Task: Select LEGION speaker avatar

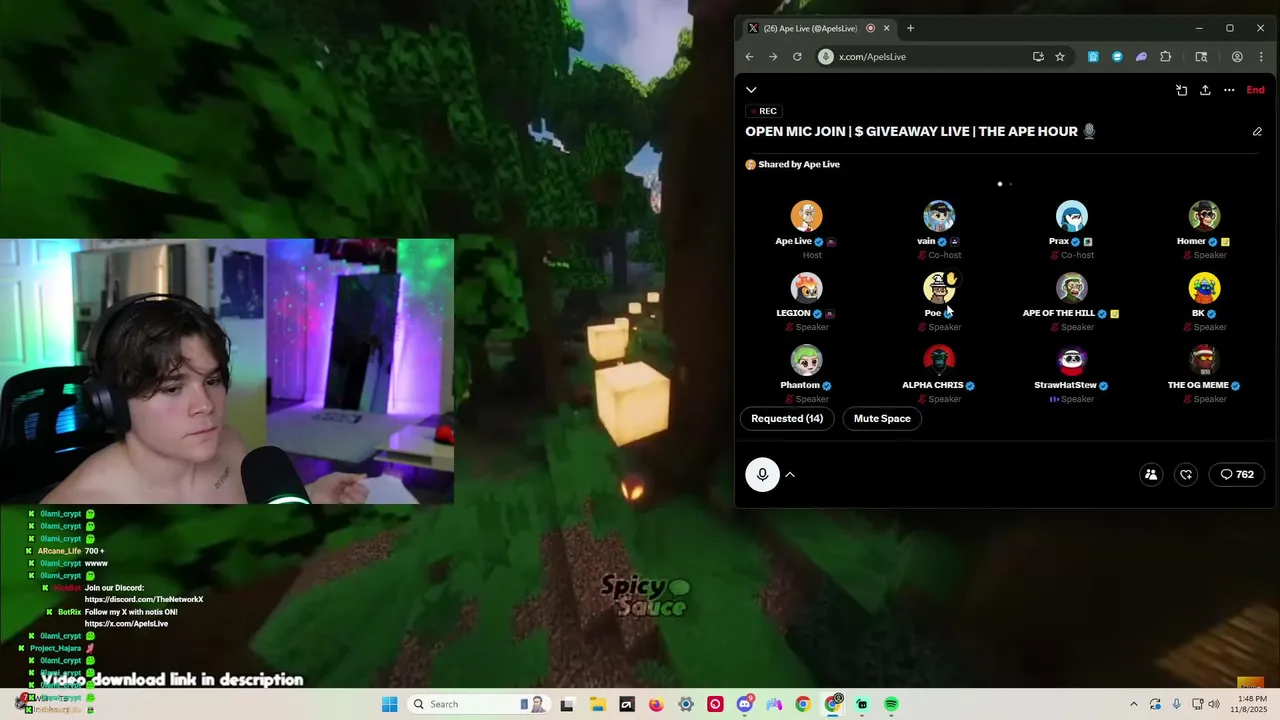Action: click(806, 288)
